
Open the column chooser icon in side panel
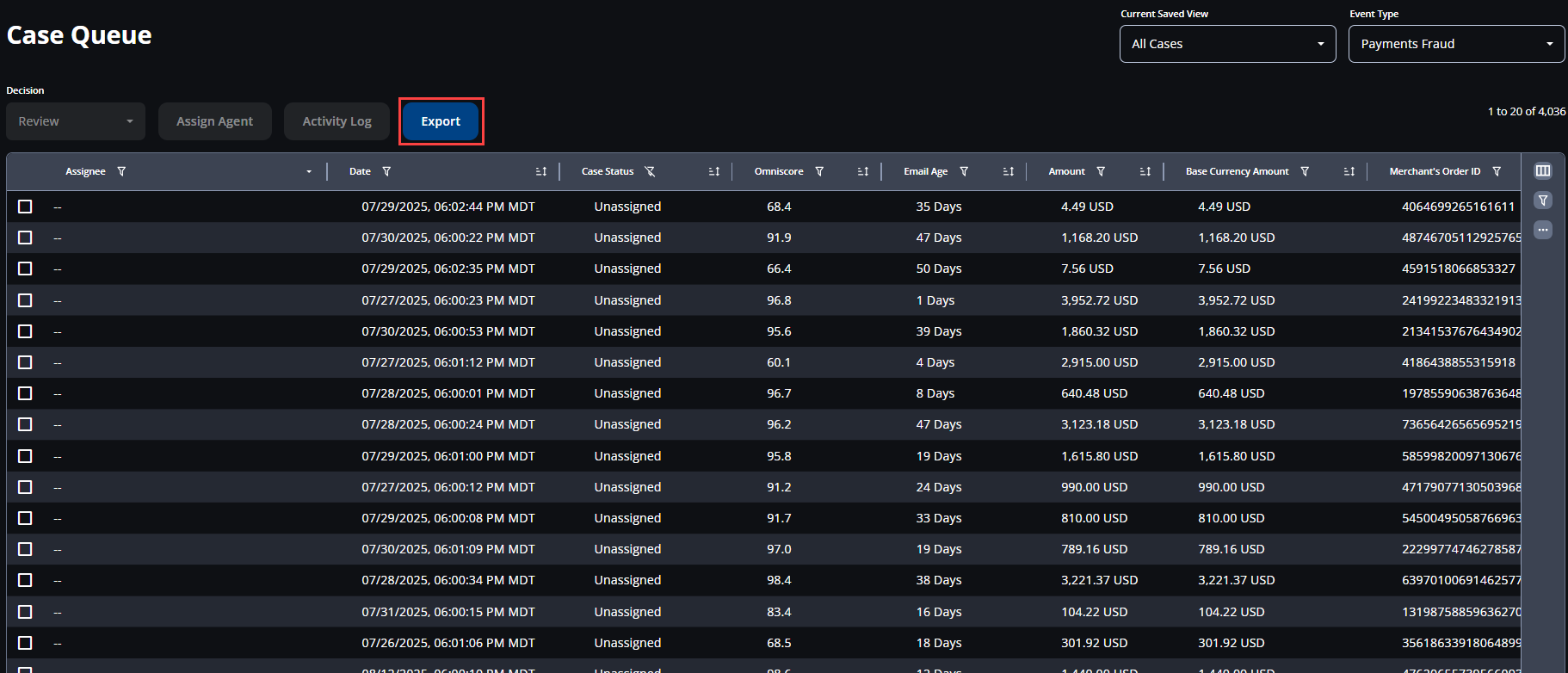coord(1543,170)
